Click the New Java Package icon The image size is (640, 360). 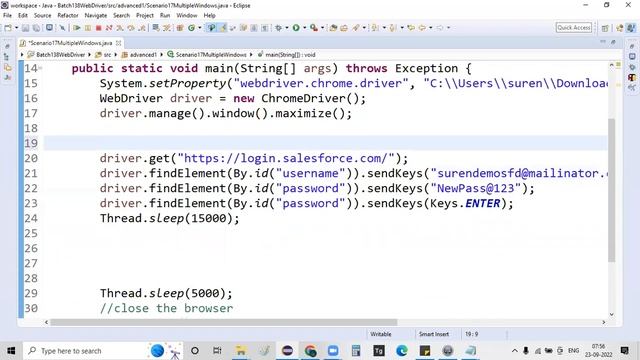180,28
